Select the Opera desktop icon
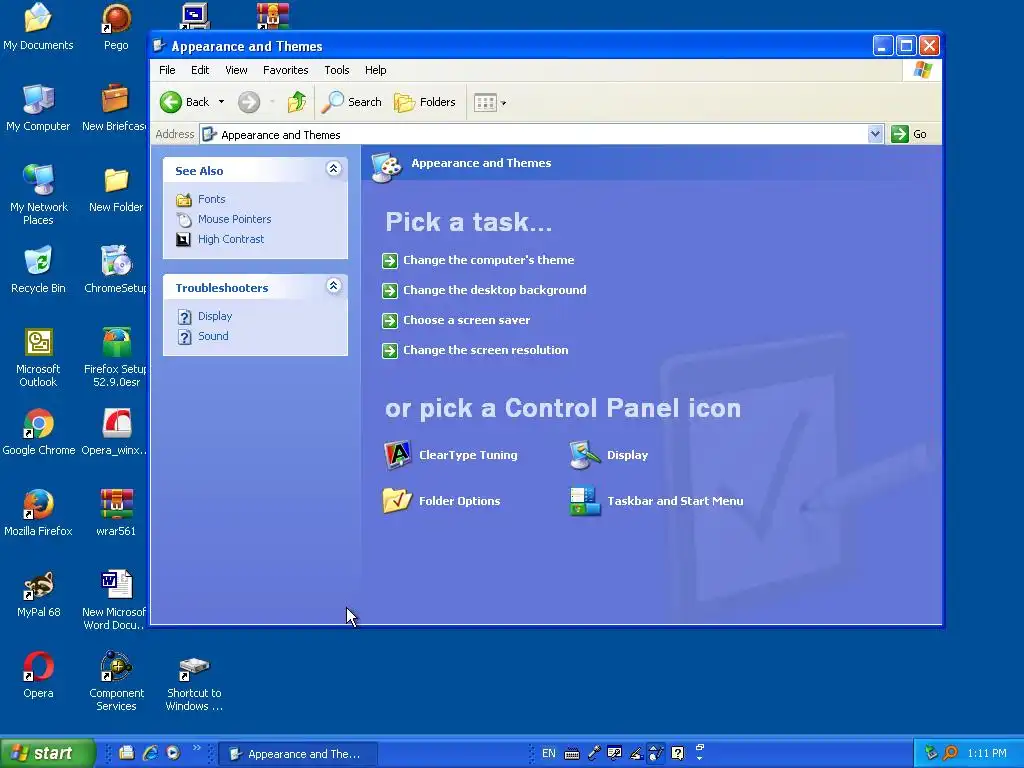 point(38,675)
